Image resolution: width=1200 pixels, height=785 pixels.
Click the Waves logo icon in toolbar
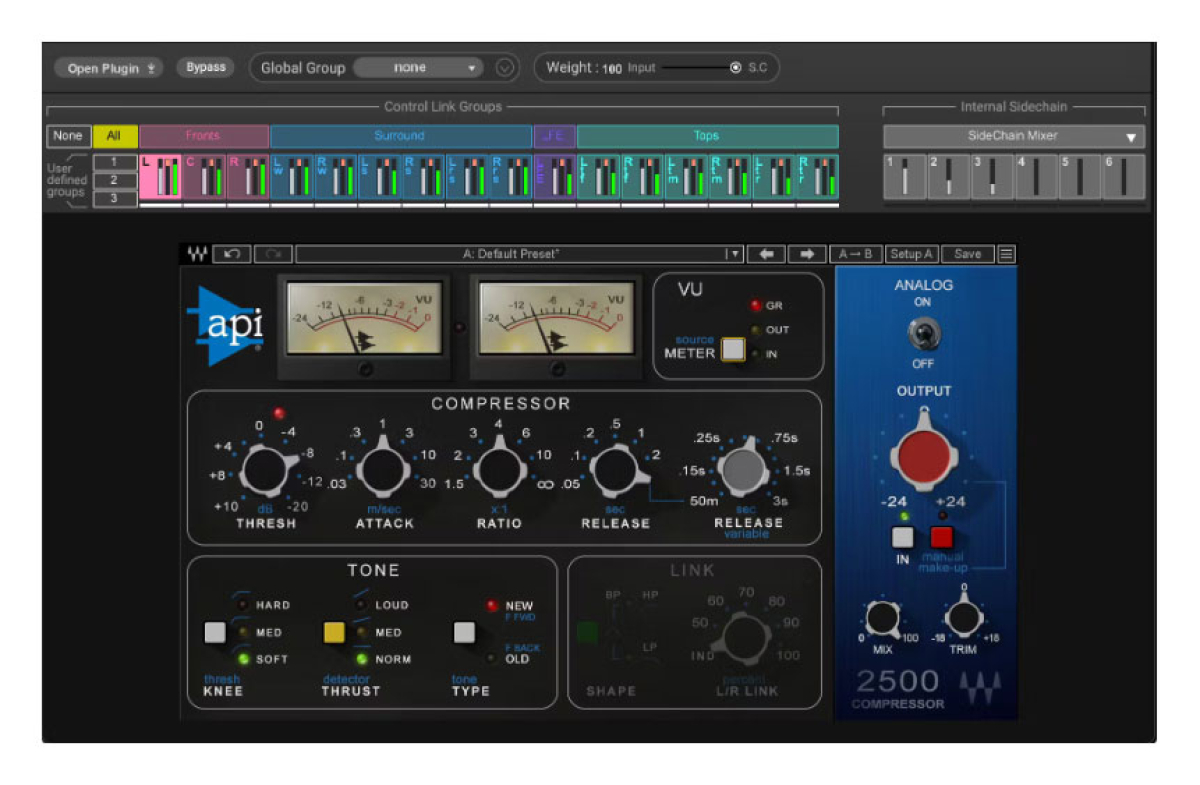pyautogui.click(x=196, y=254)
